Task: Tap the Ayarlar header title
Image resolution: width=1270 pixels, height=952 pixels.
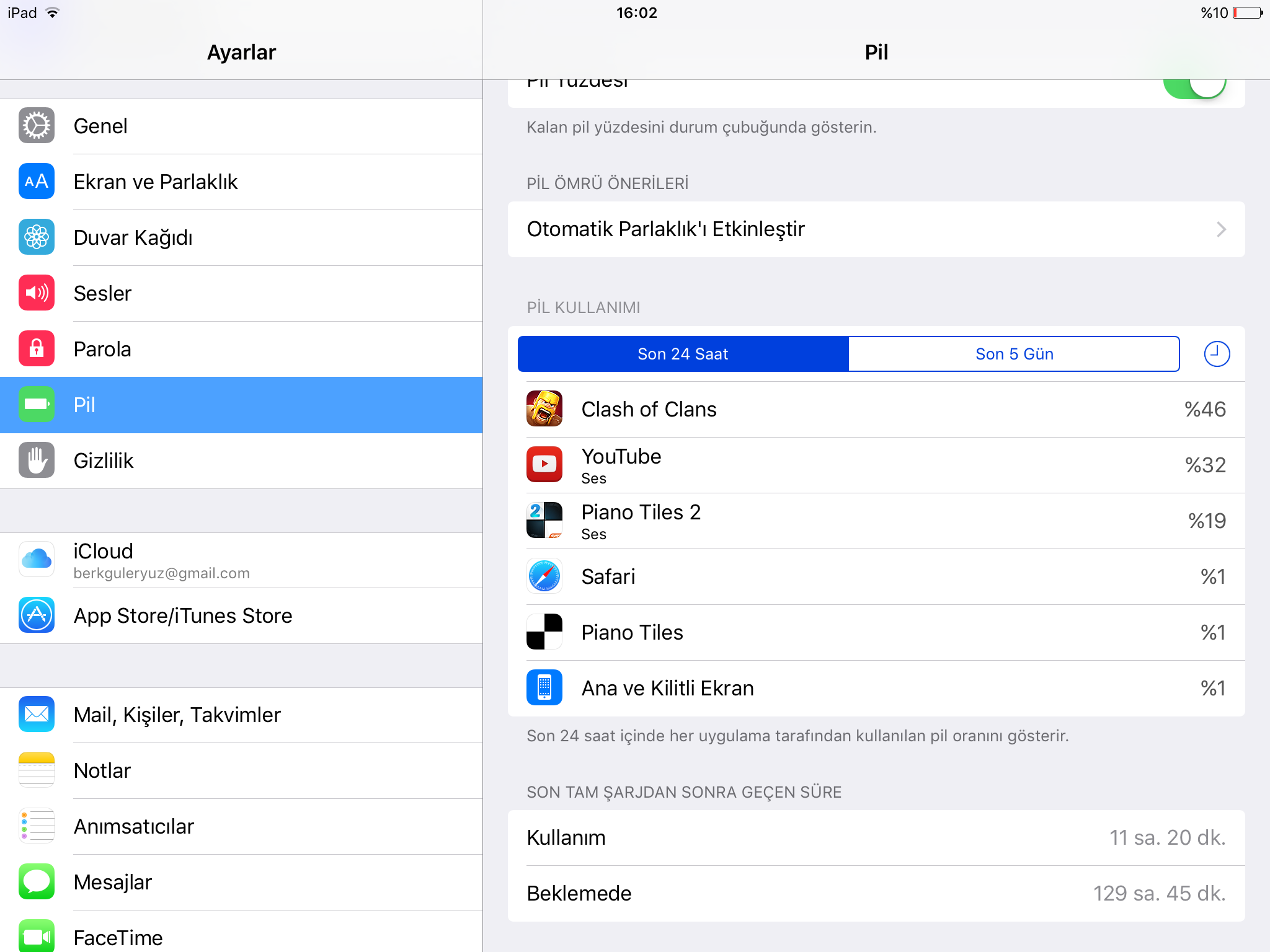Action: [241, 53]
